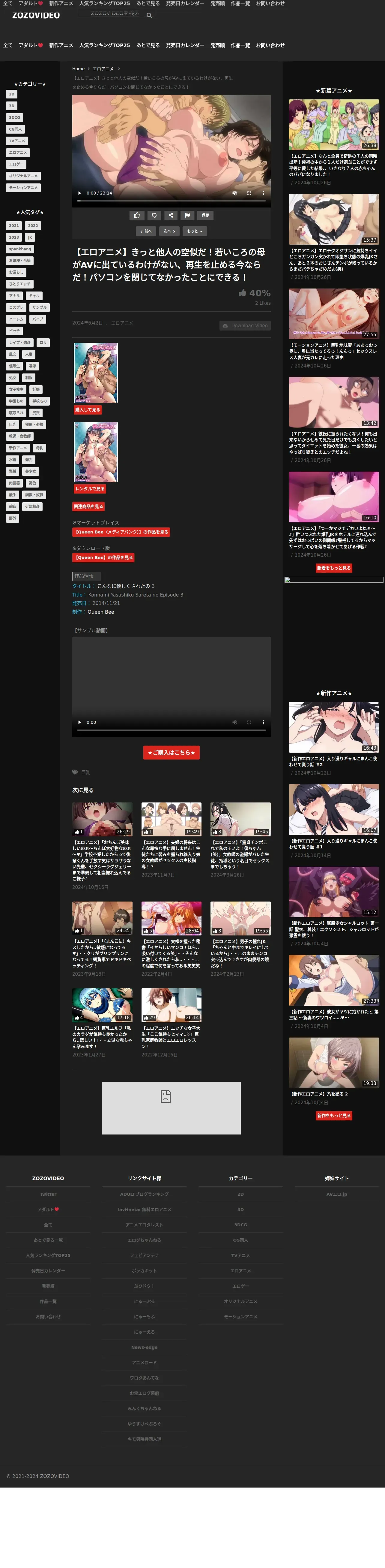Click the アニメエロタレスト footer link
This screenshot has width=385, height=1568.
[x=144, y=1225]
